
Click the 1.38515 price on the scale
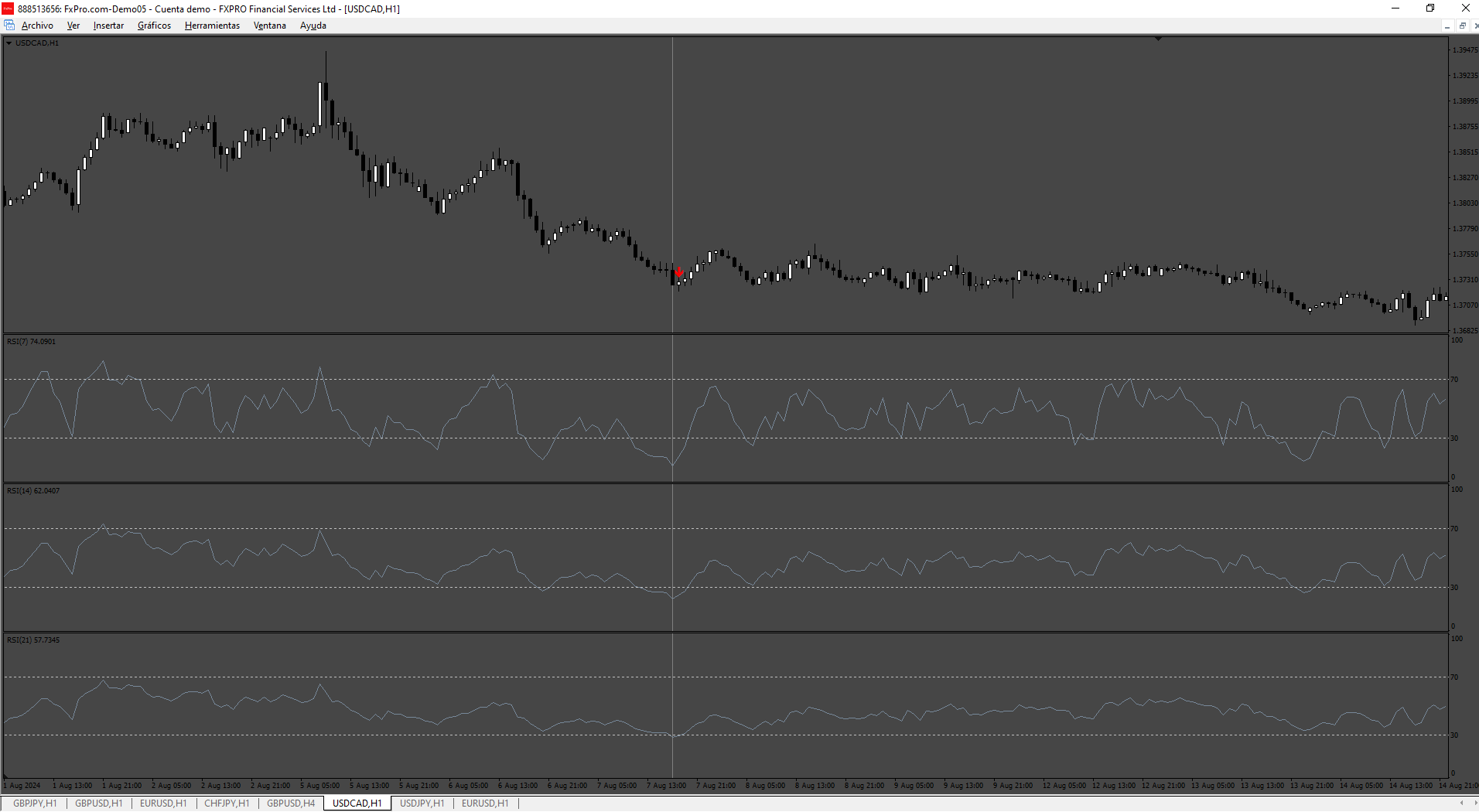pos(1465,152)
